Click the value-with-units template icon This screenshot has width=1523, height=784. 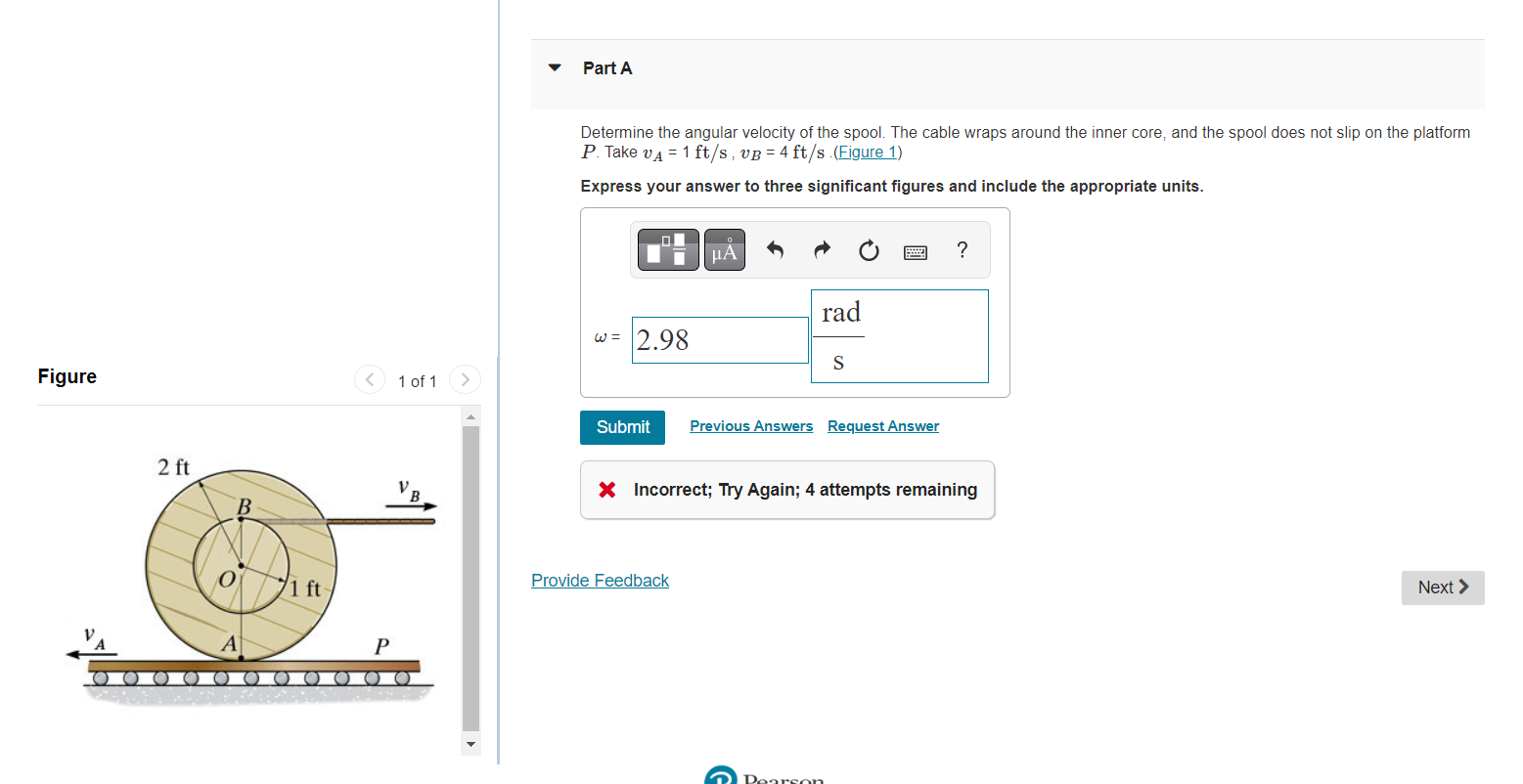(x=668, y=249)
